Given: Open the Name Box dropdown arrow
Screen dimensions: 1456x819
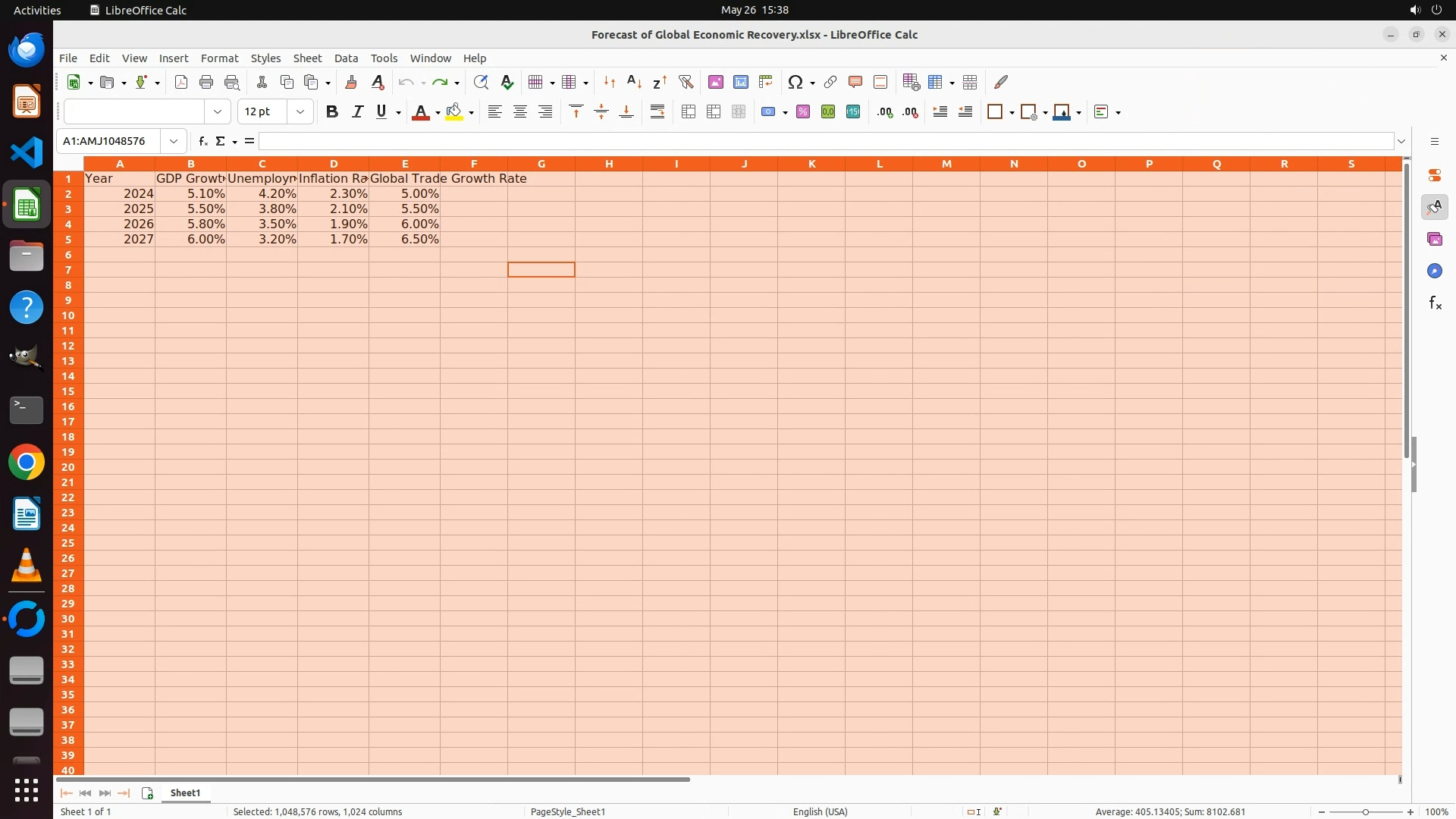Looking at the screenshot, I should [x=174, y=141].
